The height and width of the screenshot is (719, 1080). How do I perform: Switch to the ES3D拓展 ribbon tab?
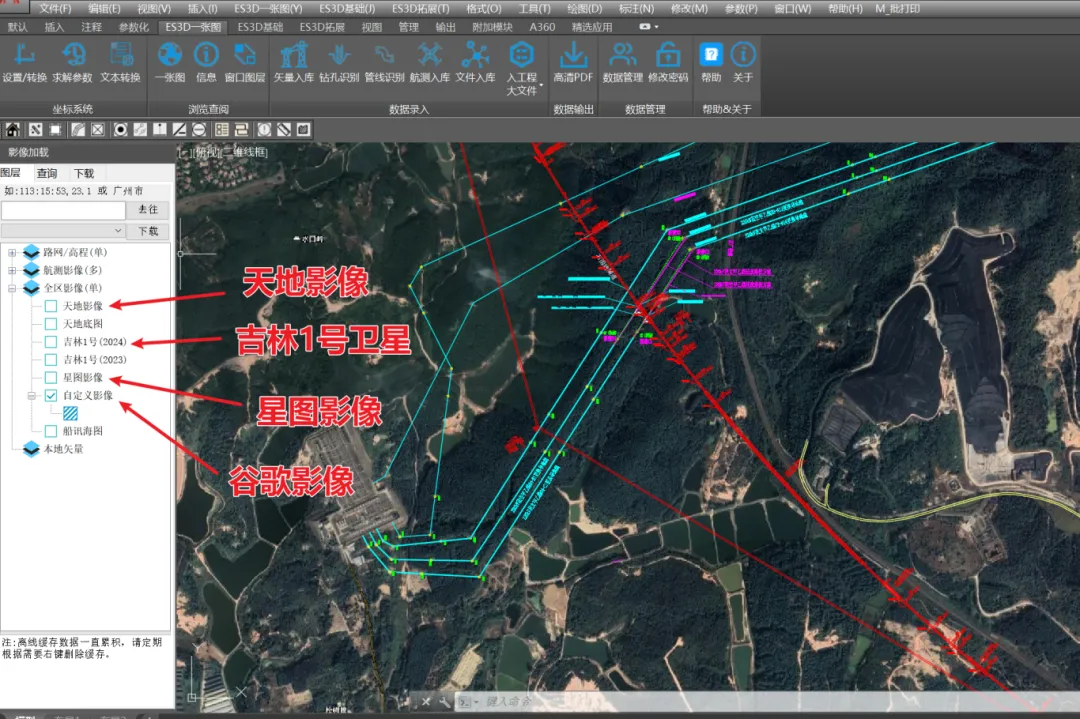[322, 27]
